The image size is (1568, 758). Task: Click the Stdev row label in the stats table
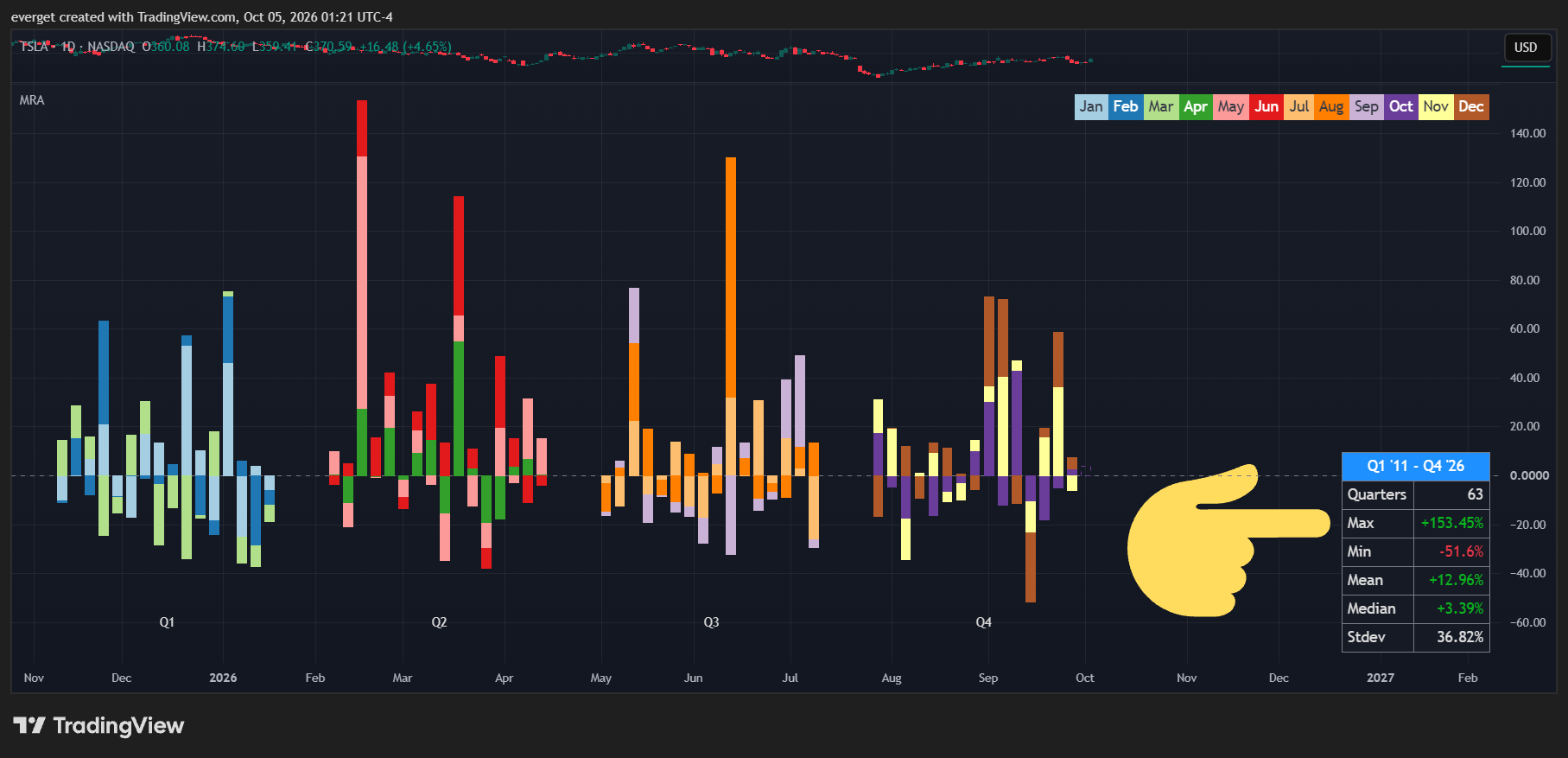1367,637
